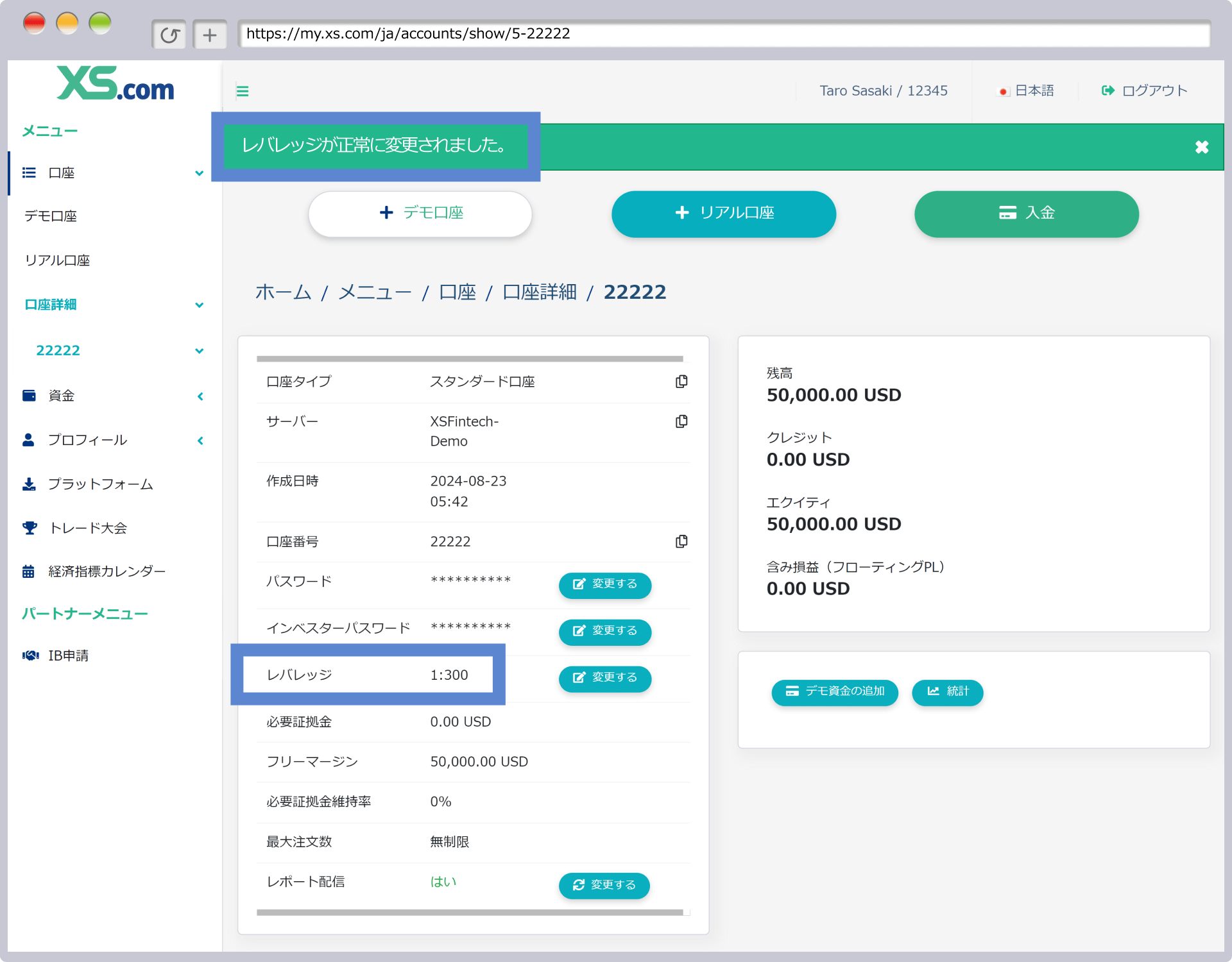Click the browser URL address field
This screenshot has height=962, width=1232.
point(724,34)
